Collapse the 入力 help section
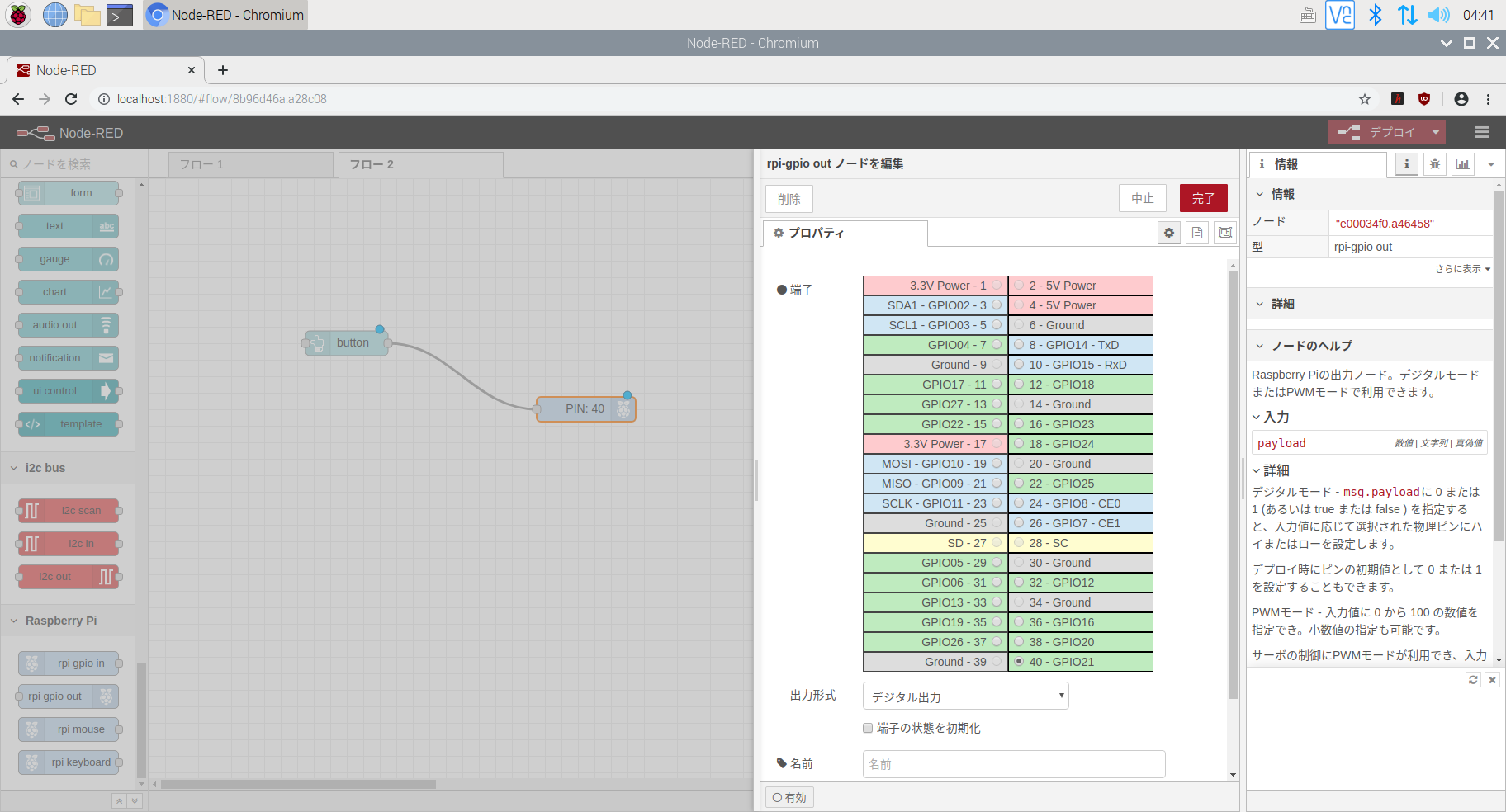The width and height of the screenshot is (1506, 812). (x=1271, y=418)
